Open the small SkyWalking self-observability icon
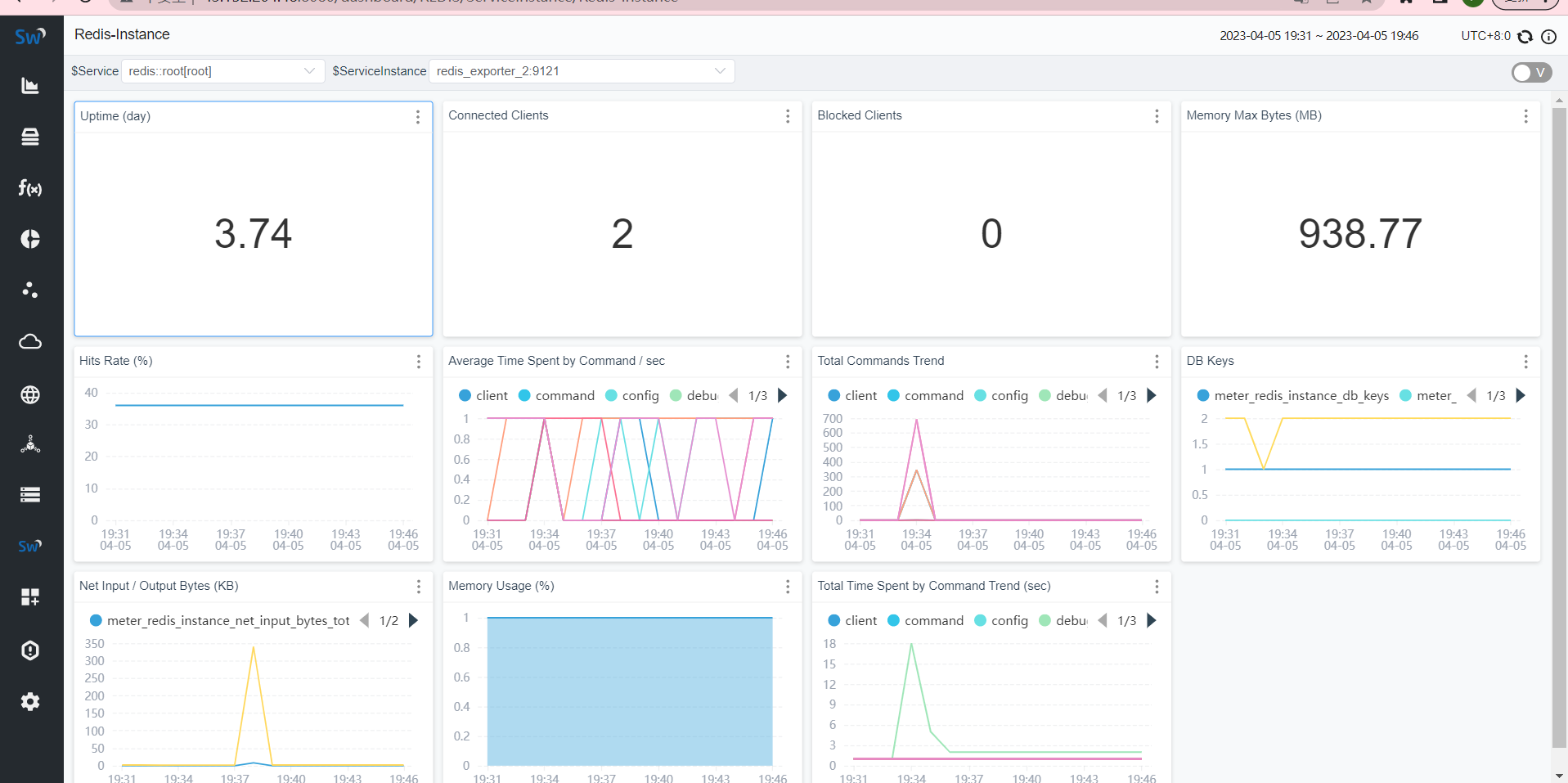The image size is (1568, 783). click(30, 546)
